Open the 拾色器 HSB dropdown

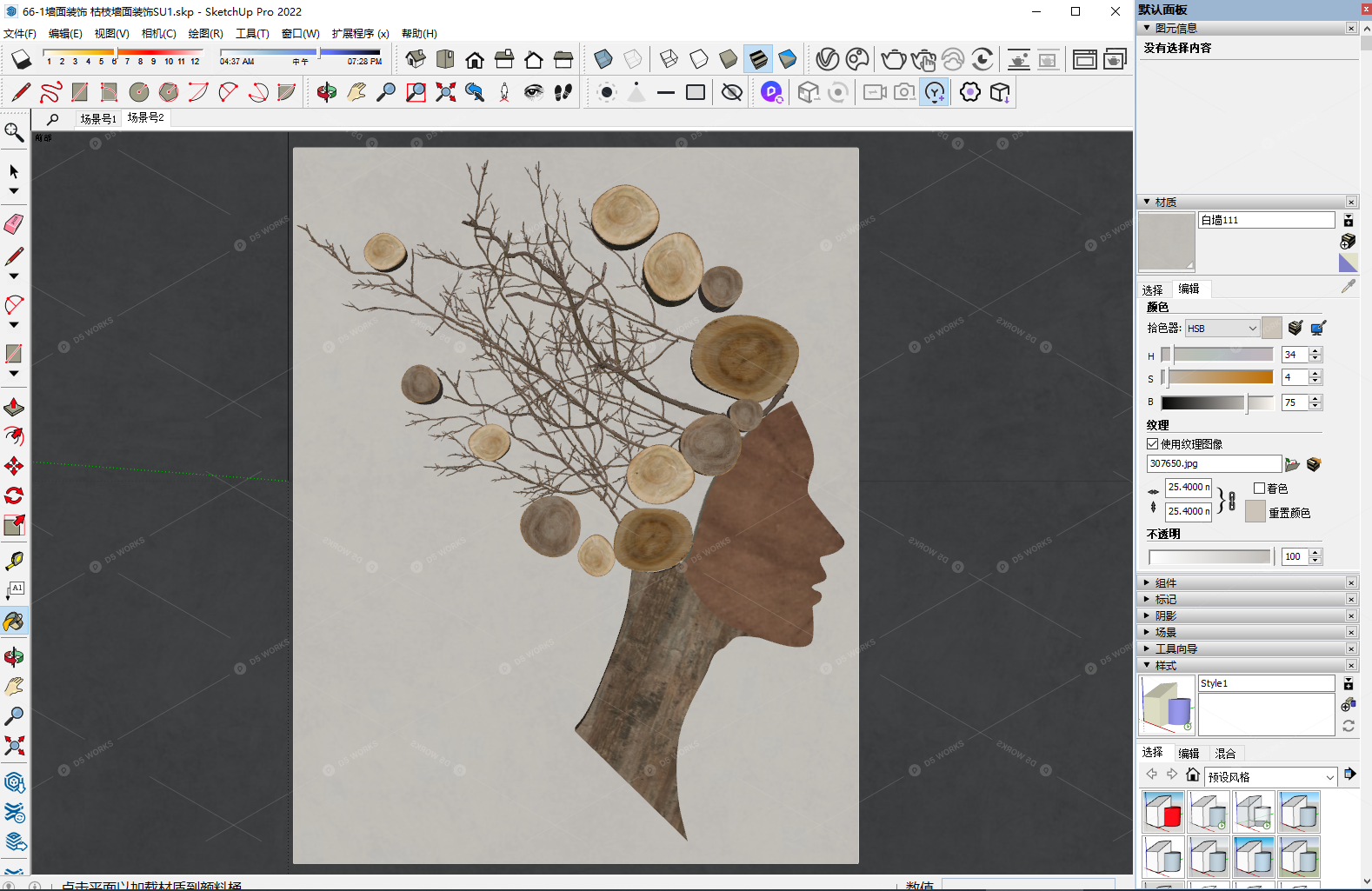point(1222,329)
